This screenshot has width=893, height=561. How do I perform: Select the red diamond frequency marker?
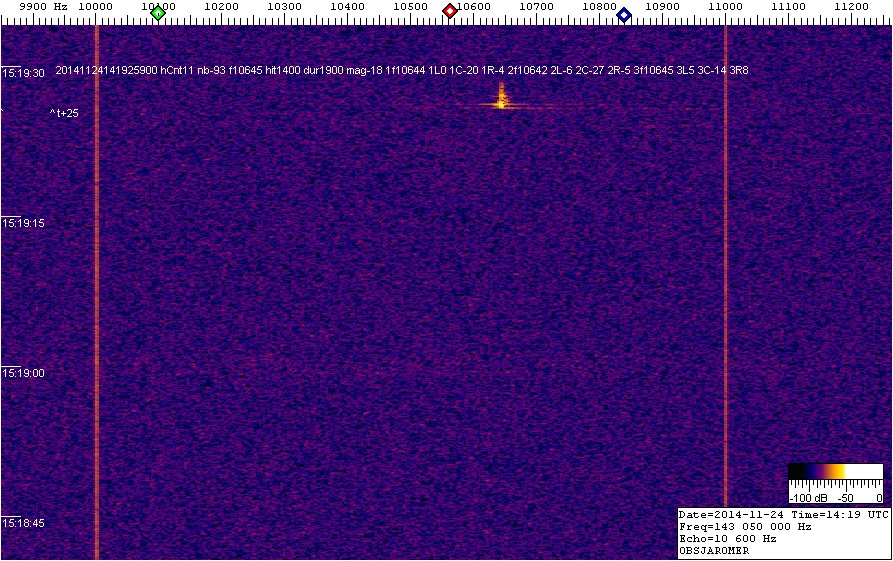pos(450,11)
